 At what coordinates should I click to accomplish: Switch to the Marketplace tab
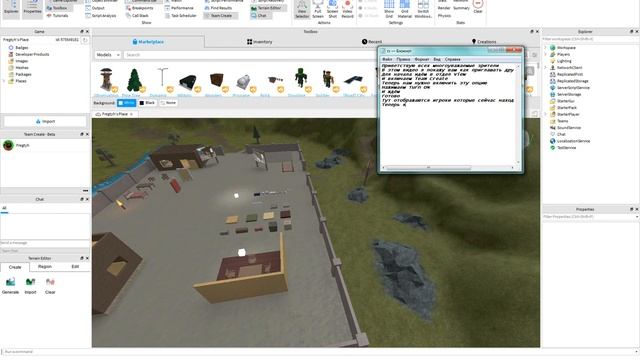[x=148, y=42]
